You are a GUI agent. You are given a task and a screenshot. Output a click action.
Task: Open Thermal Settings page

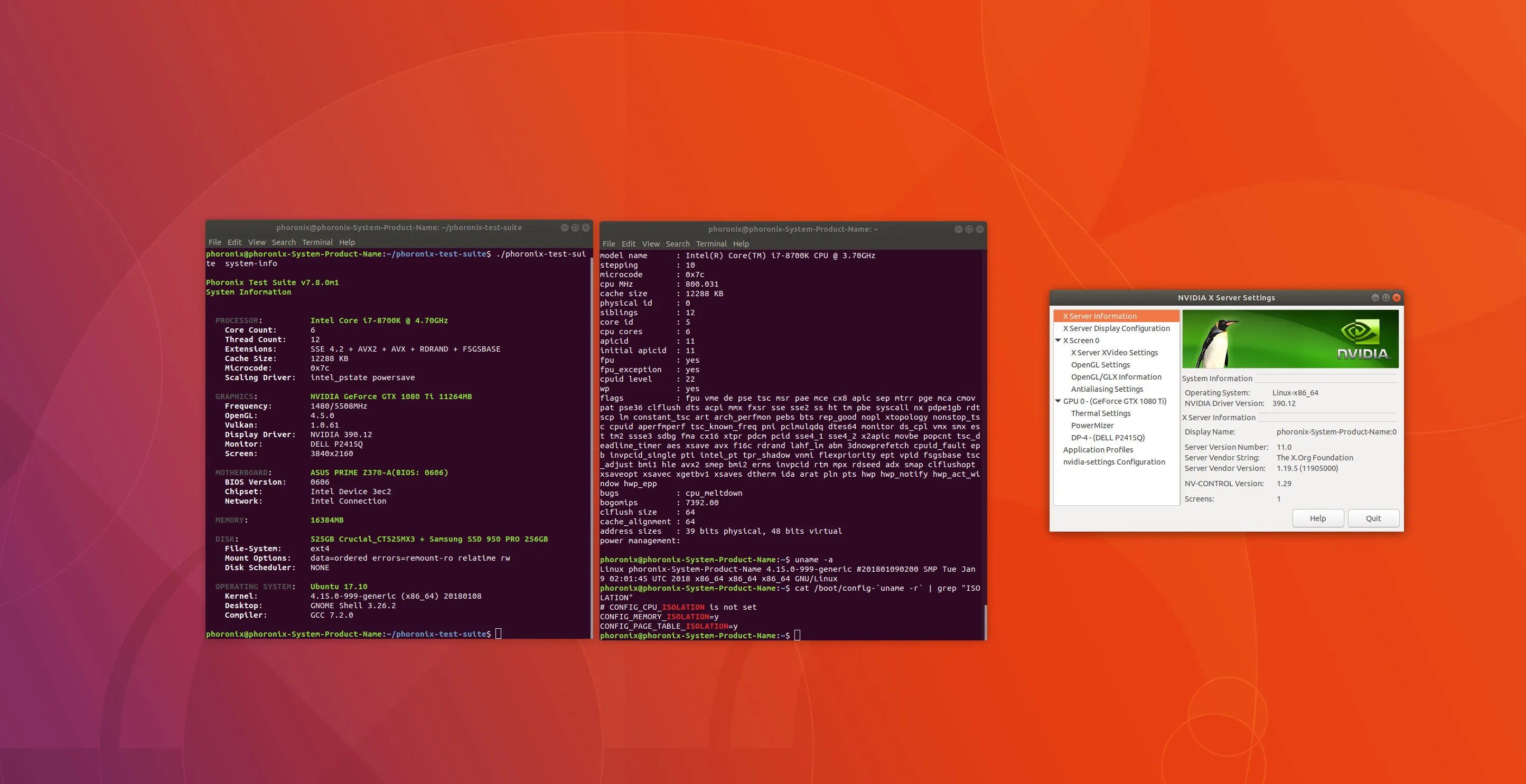click(x=1100, y=413)
